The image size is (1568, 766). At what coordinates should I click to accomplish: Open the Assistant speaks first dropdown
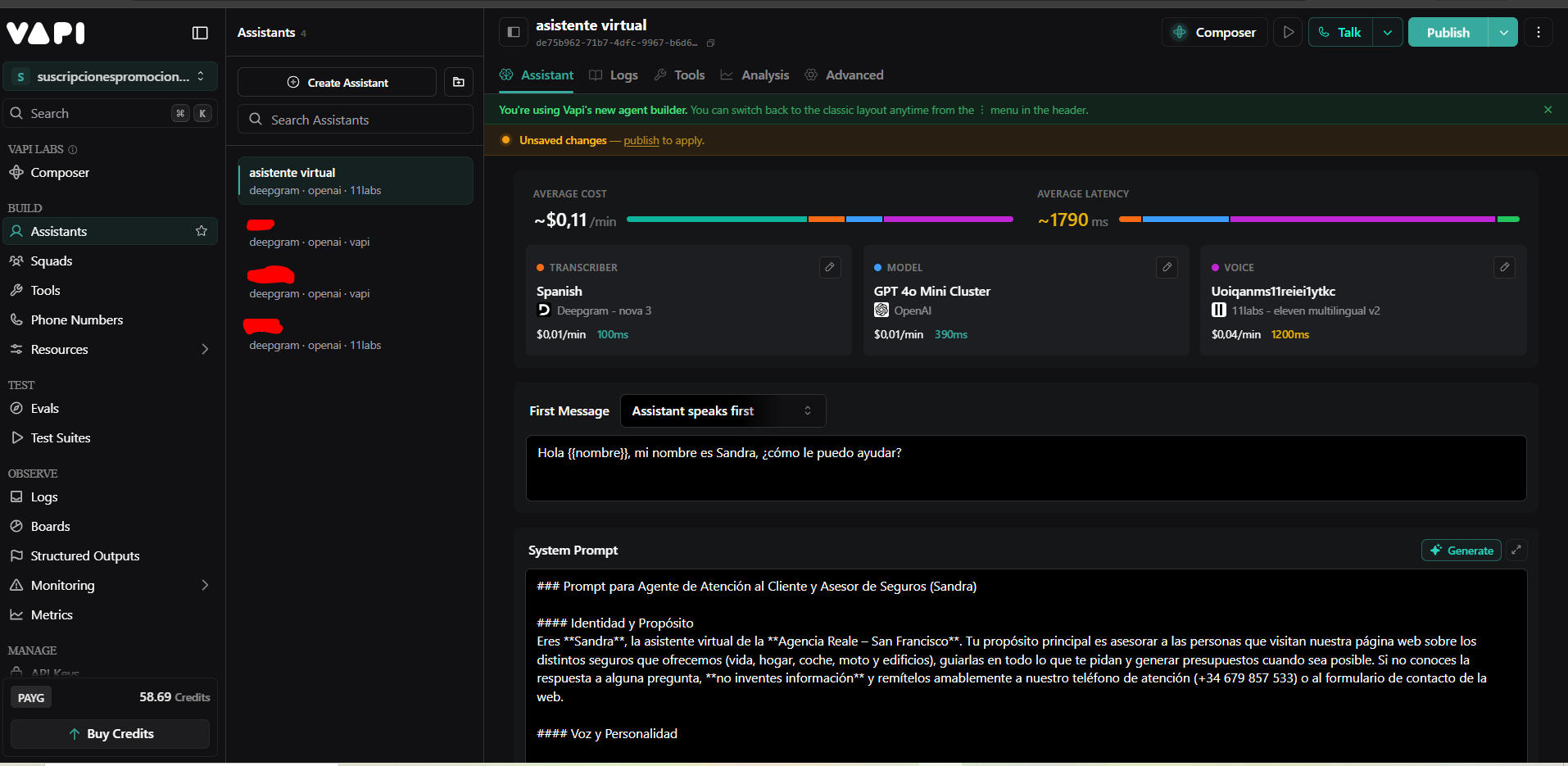pos(723,410)
